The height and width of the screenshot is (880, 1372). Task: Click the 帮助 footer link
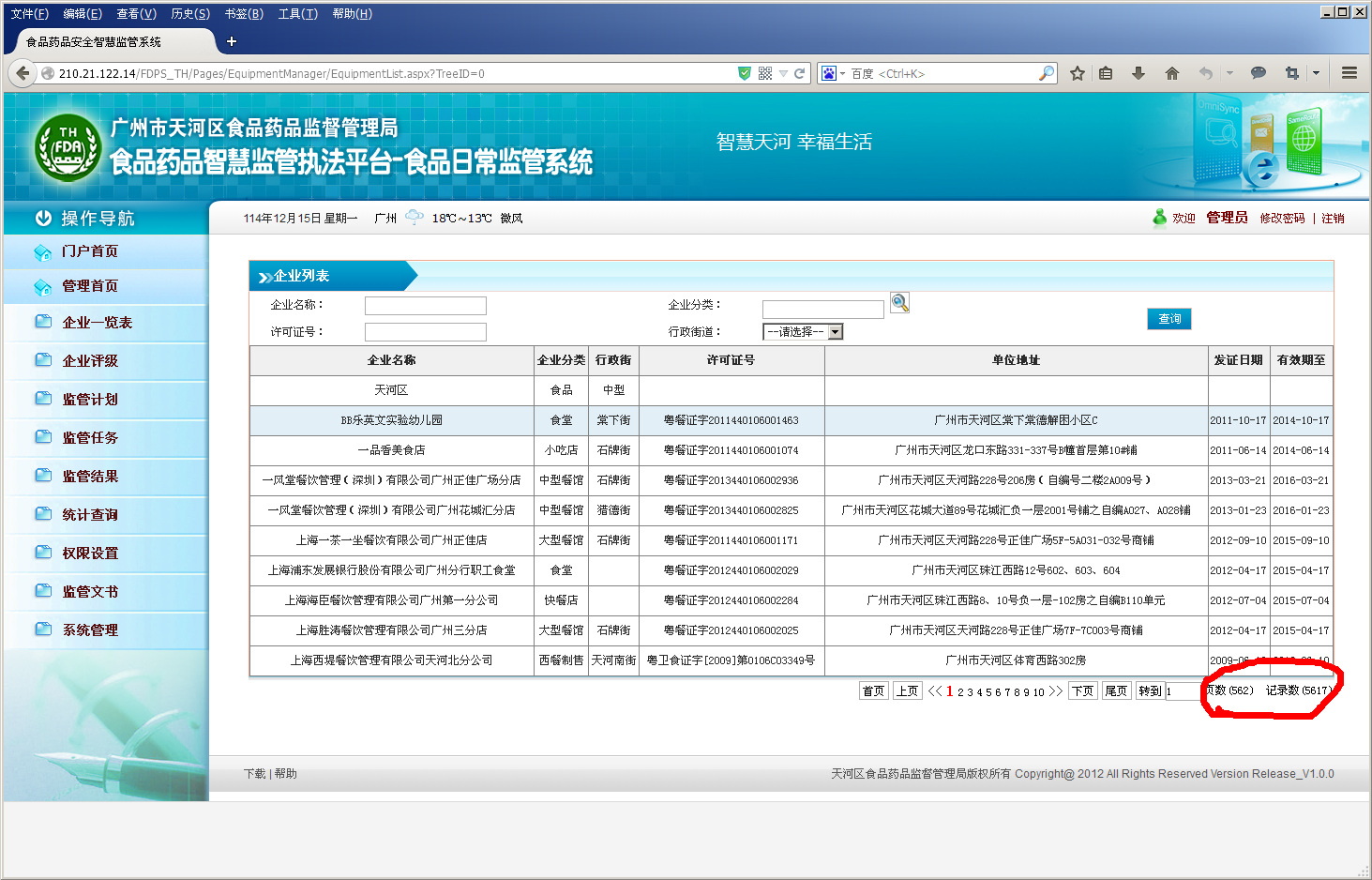click(x=286, y=774)
